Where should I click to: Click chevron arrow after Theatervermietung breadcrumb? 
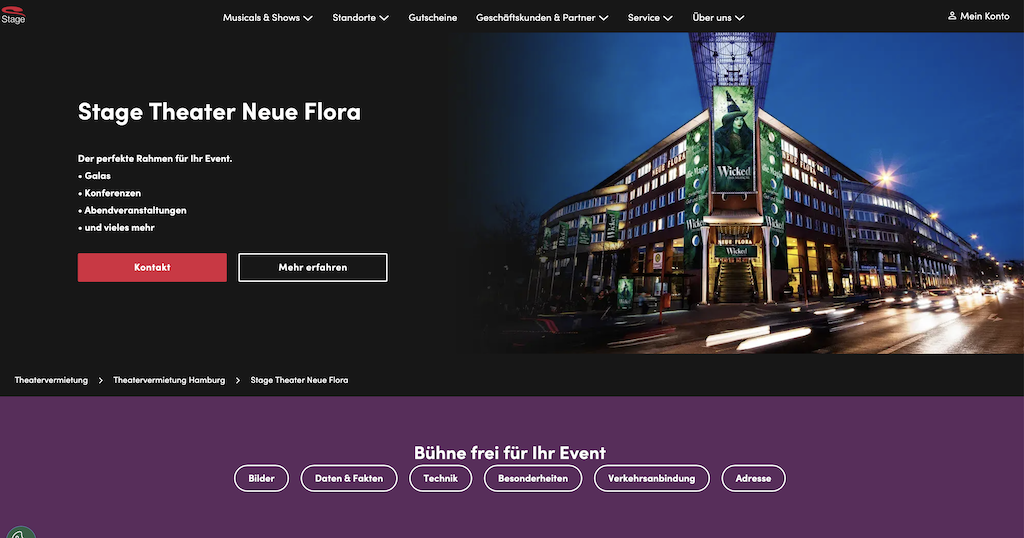[101, 380]
